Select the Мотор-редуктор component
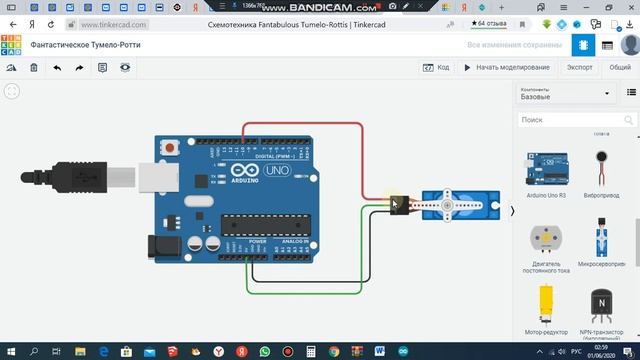The width and height of the screenshot is (640, 360). (546, 310)
